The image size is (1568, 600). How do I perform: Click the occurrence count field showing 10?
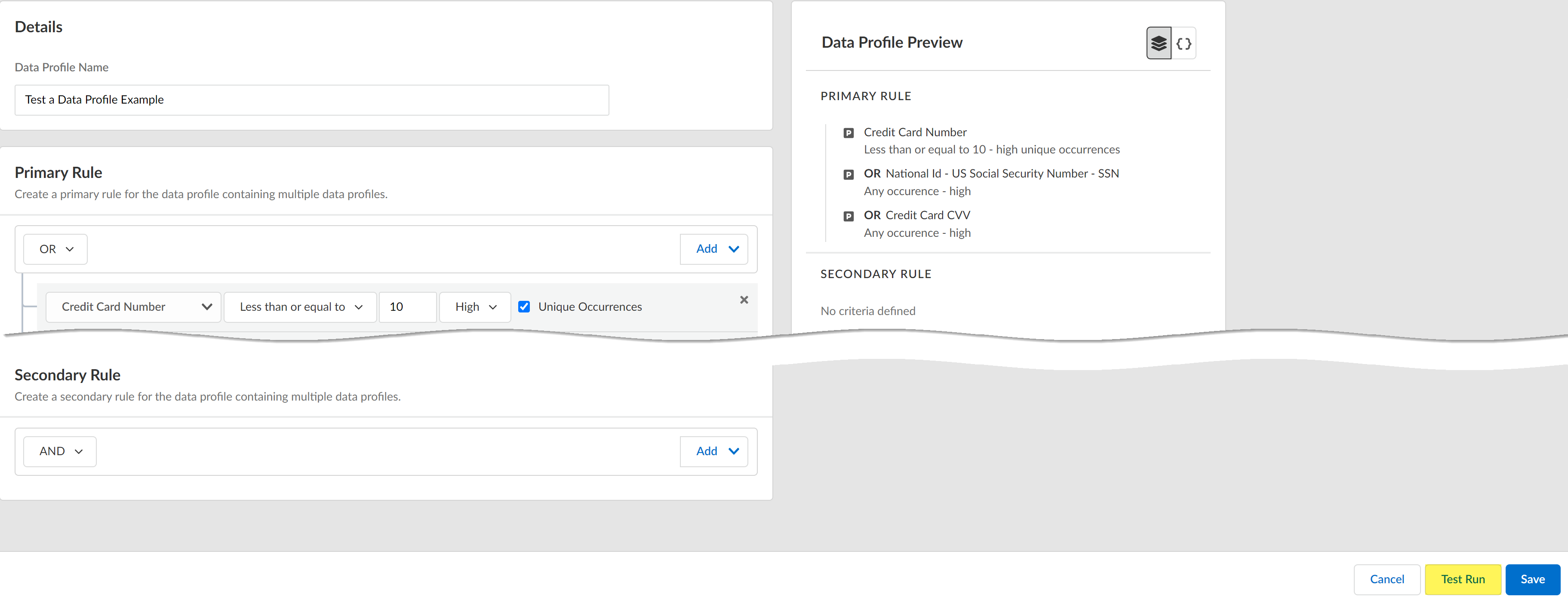(407, 307)
